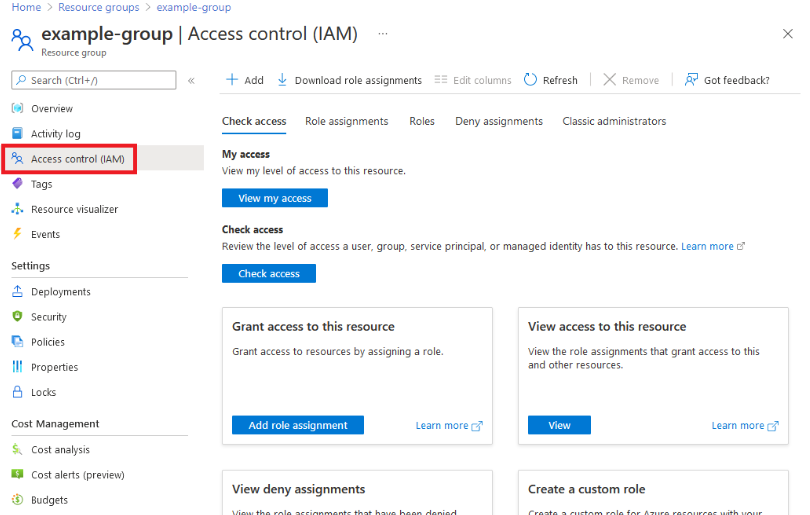Click the Properties bars icon
810x515 pixels.
click(x=18, y=367)
